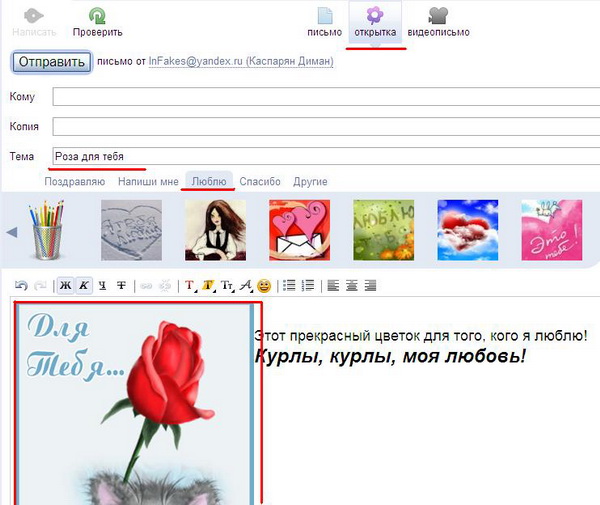
Task: Open sender address InFakes@yandex.ru link
Action: click(241, 61)
